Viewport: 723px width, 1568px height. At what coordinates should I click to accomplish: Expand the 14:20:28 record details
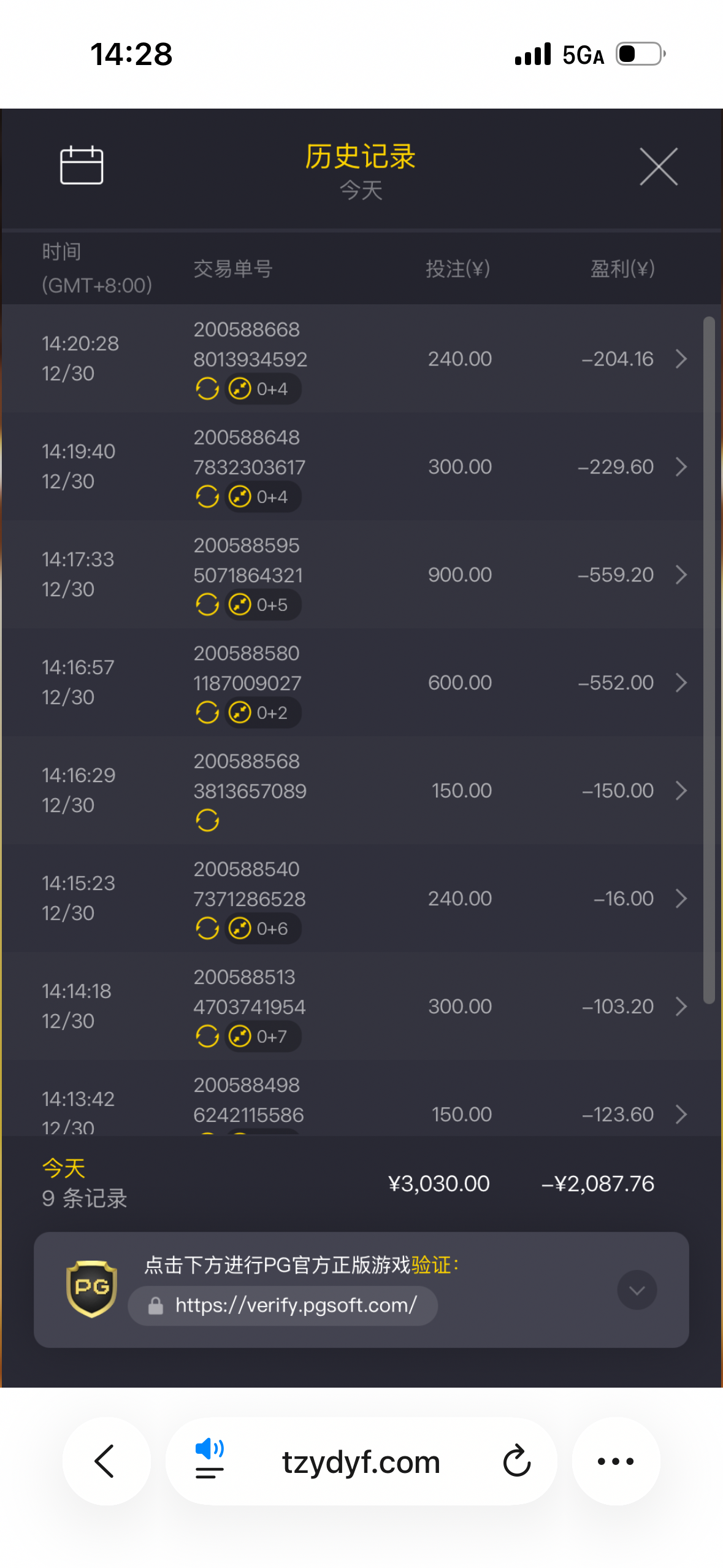click(x=681, y=359)
